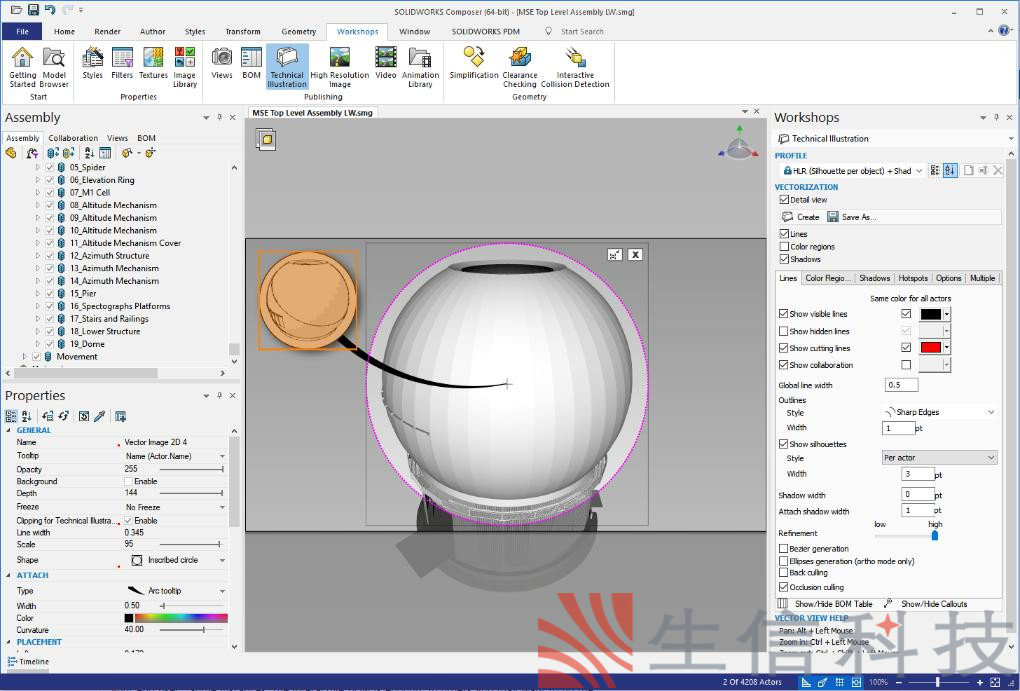Toggle the Technical Illustration workshop
The height and width of the screenshot is (691, 1020).
pyautogui.click(x=287, y=67)
